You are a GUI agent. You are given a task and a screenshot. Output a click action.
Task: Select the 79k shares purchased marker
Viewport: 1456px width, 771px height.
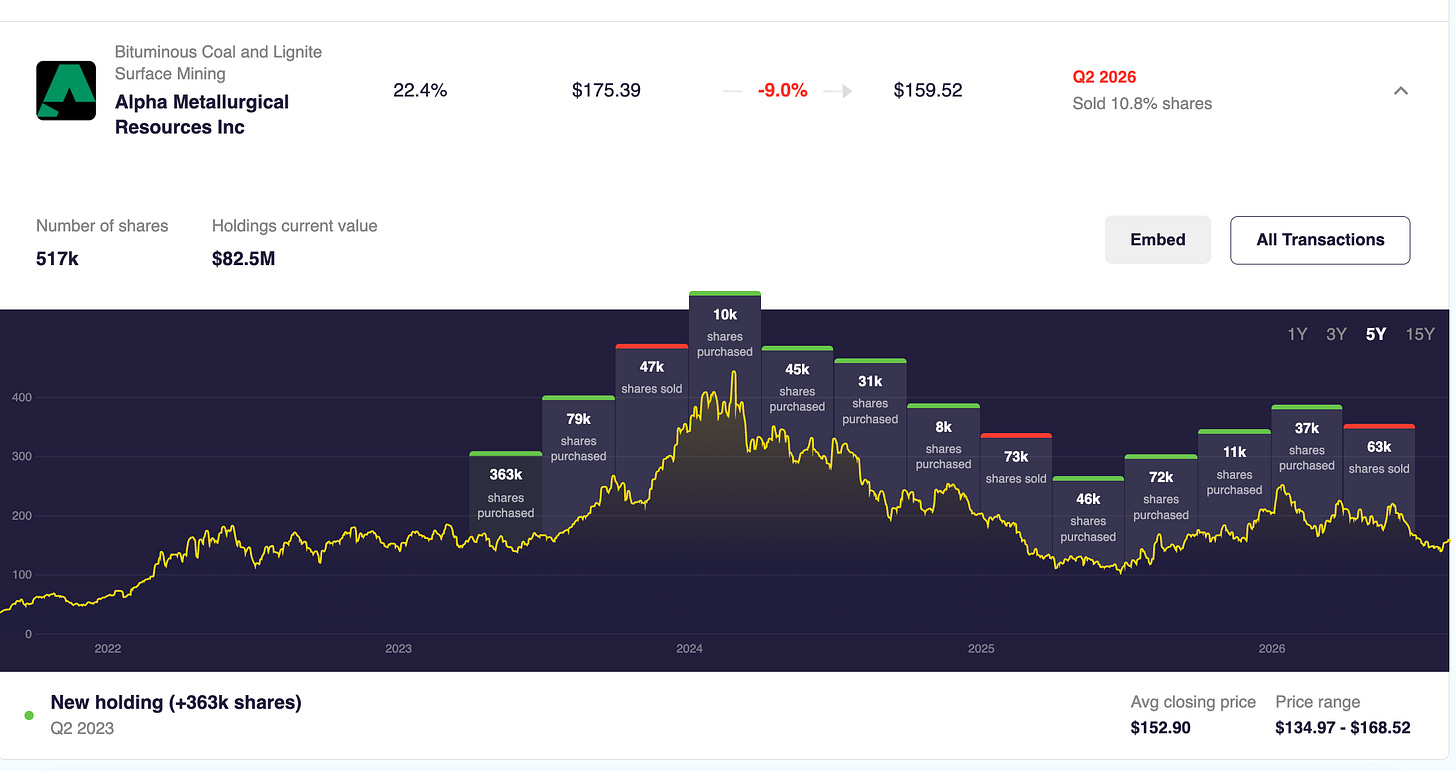click(x=579, y=437)
